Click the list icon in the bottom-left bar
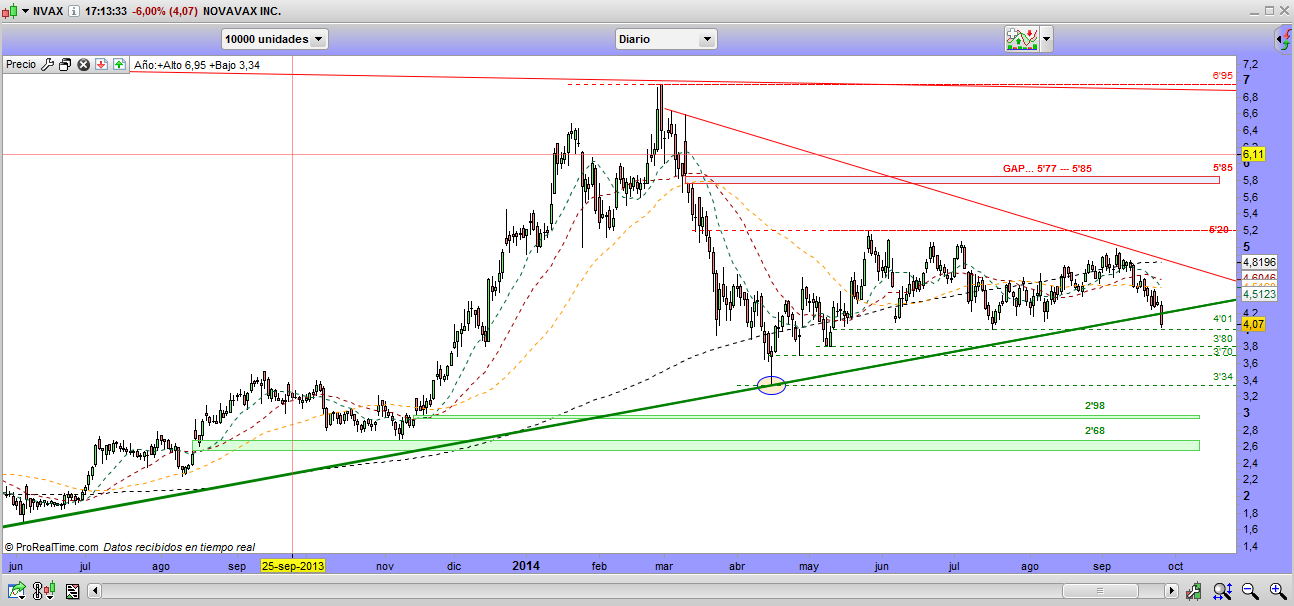 pyautogui.click(x=71, y=592)
